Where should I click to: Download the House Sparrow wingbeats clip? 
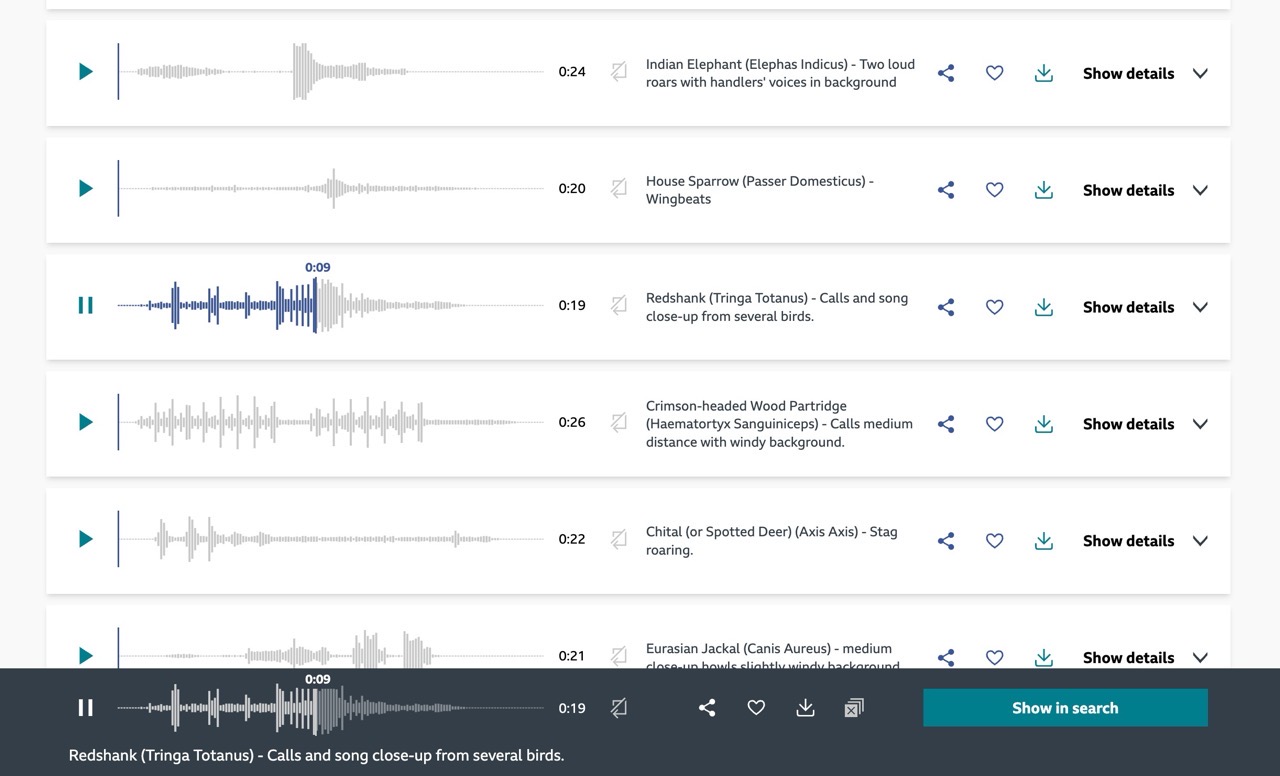click(1043, 189)
